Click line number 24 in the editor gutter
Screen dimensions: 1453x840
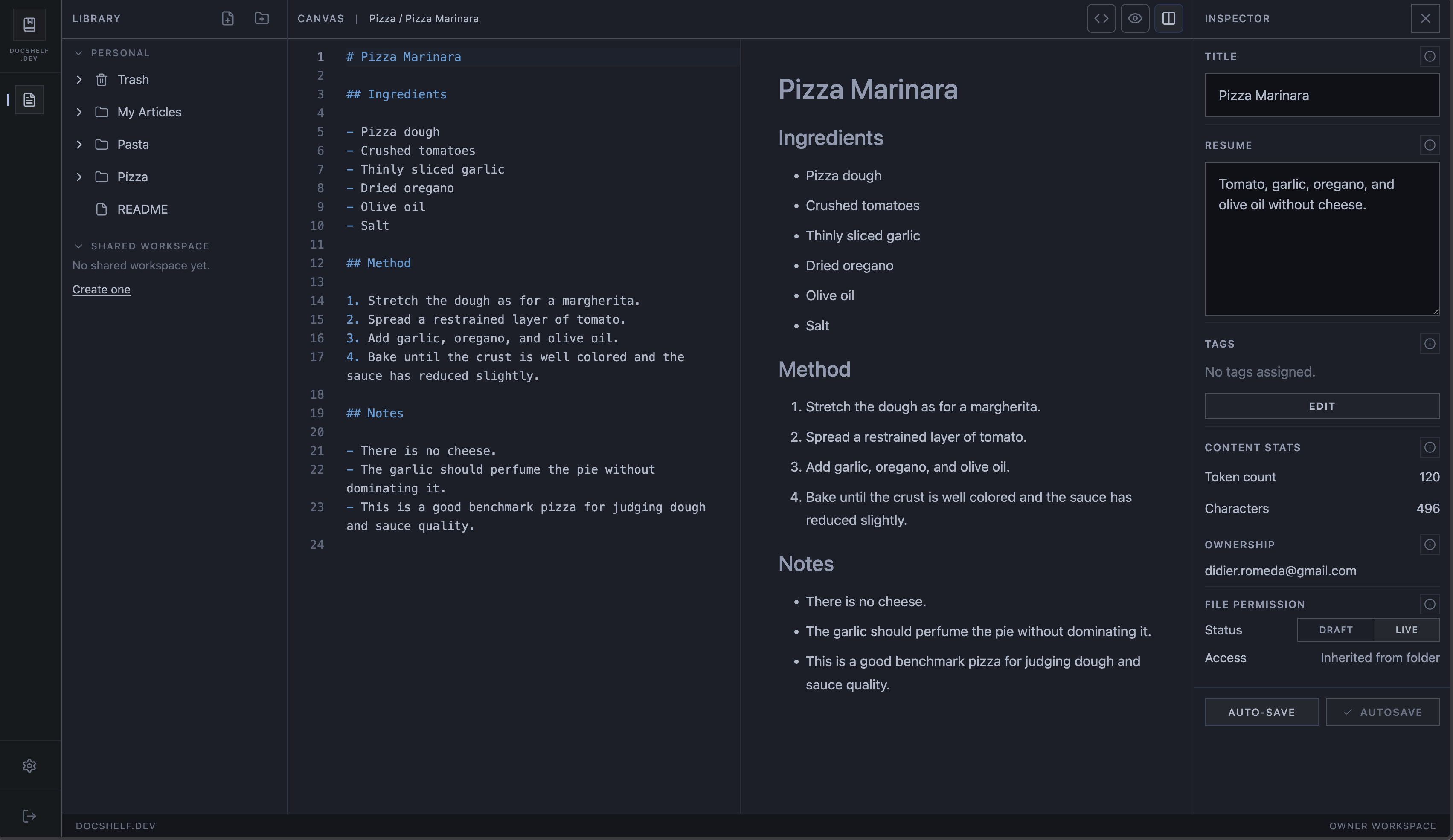coord(317,545)
